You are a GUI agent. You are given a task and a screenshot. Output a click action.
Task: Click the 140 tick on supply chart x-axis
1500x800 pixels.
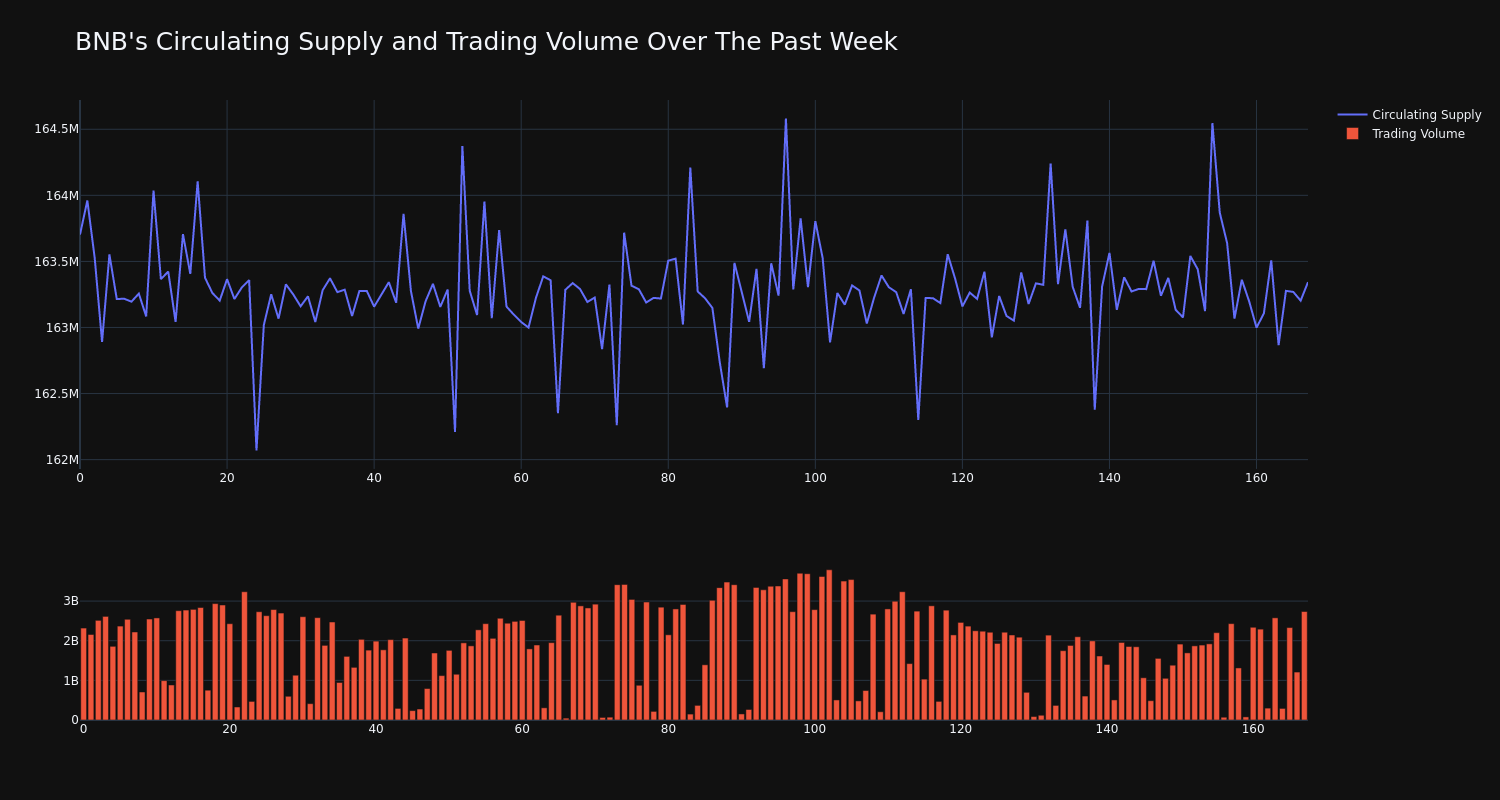pyautogui.click(x=1109, y=478)
